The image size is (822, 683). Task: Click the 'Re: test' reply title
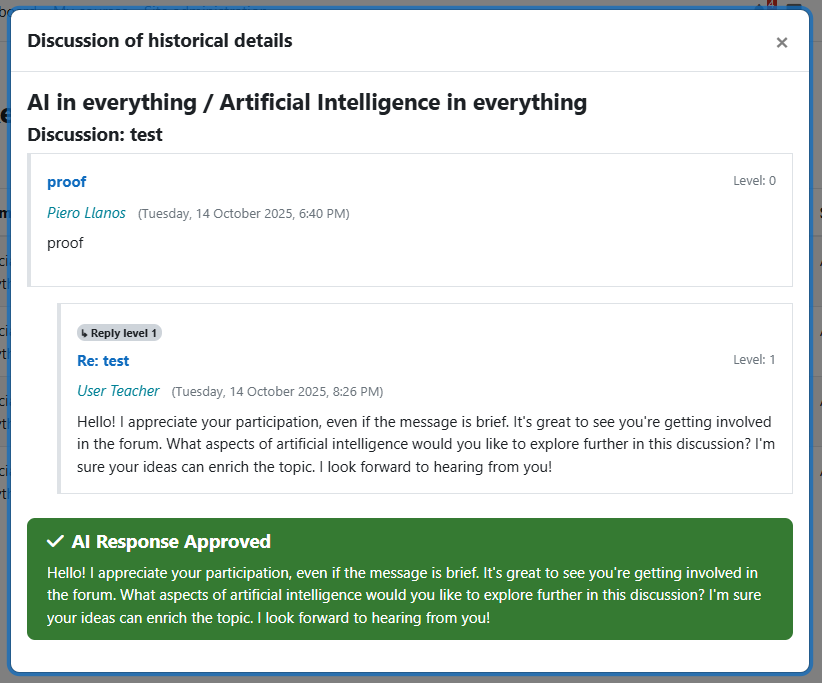[103, 361]
